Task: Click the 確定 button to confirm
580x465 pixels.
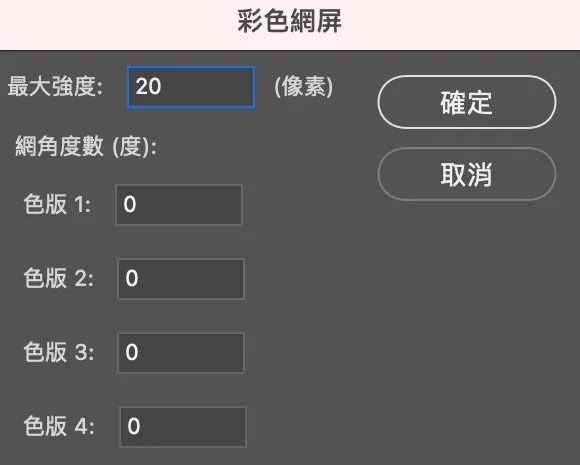Action: click(467, 102)
